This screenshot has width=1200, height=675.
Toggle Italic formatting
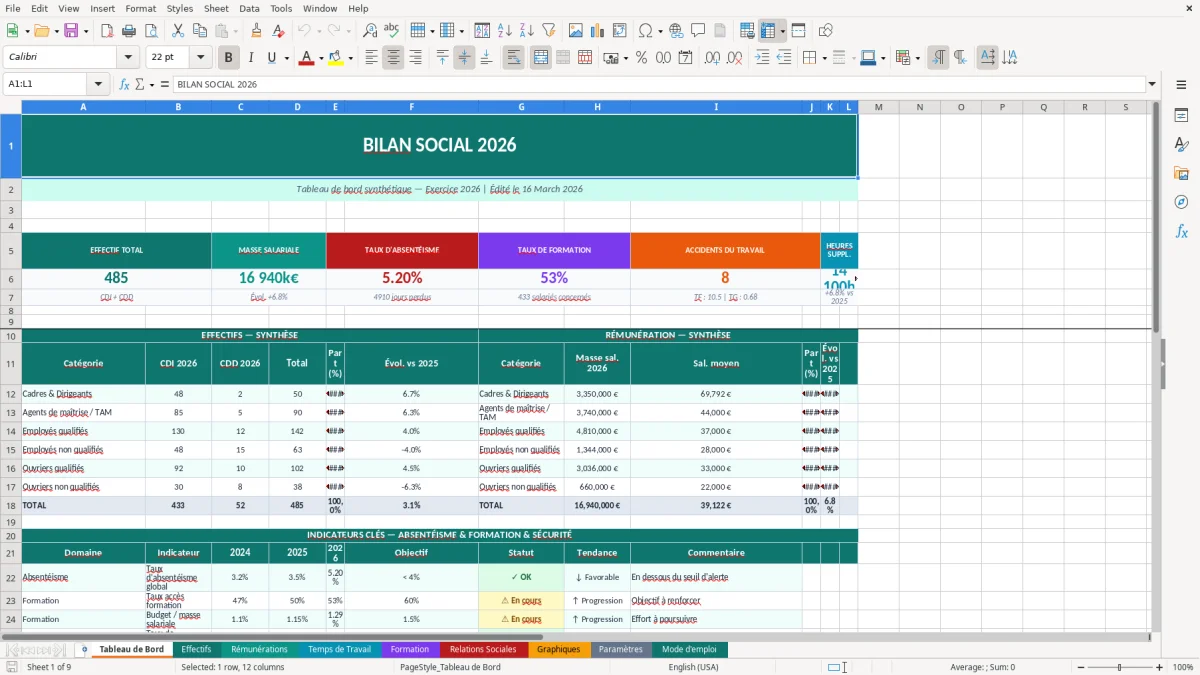250,58
